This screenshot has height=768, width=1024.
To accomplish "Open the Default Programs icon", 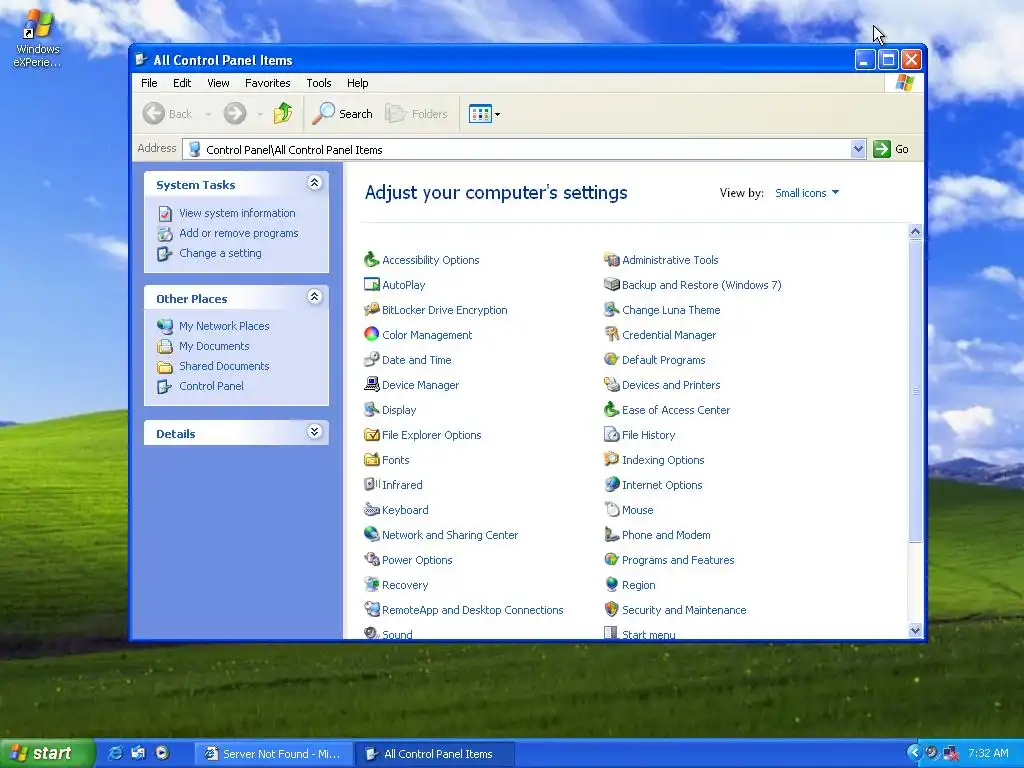I will click(611, 359).
